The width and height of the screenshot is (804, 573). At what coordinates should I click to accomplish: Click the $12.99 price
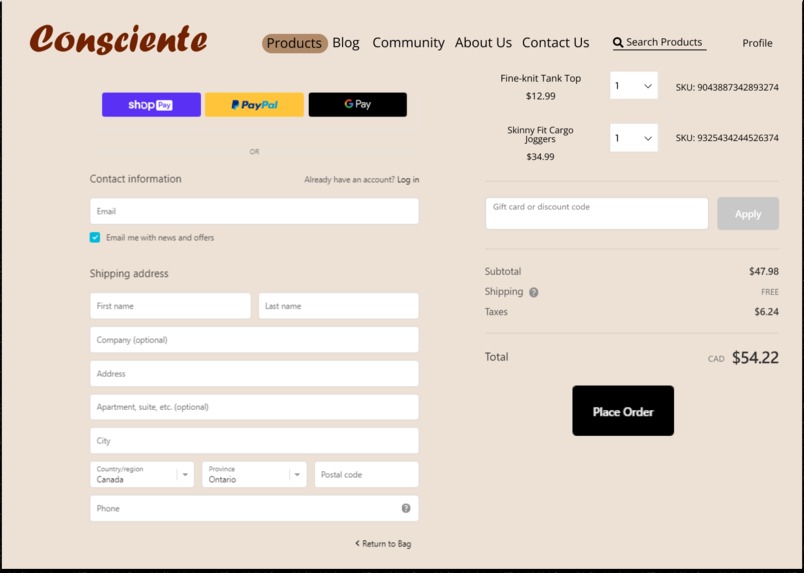[540, 96]
